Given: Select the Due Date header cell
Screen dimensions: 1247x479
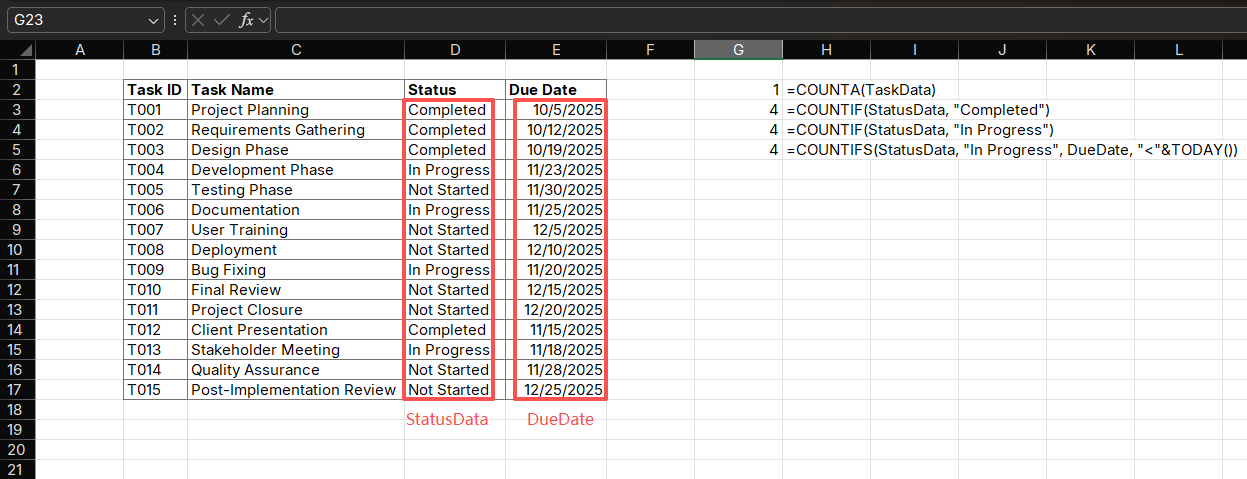Looking at the screenshot, I should click(556, 90).
